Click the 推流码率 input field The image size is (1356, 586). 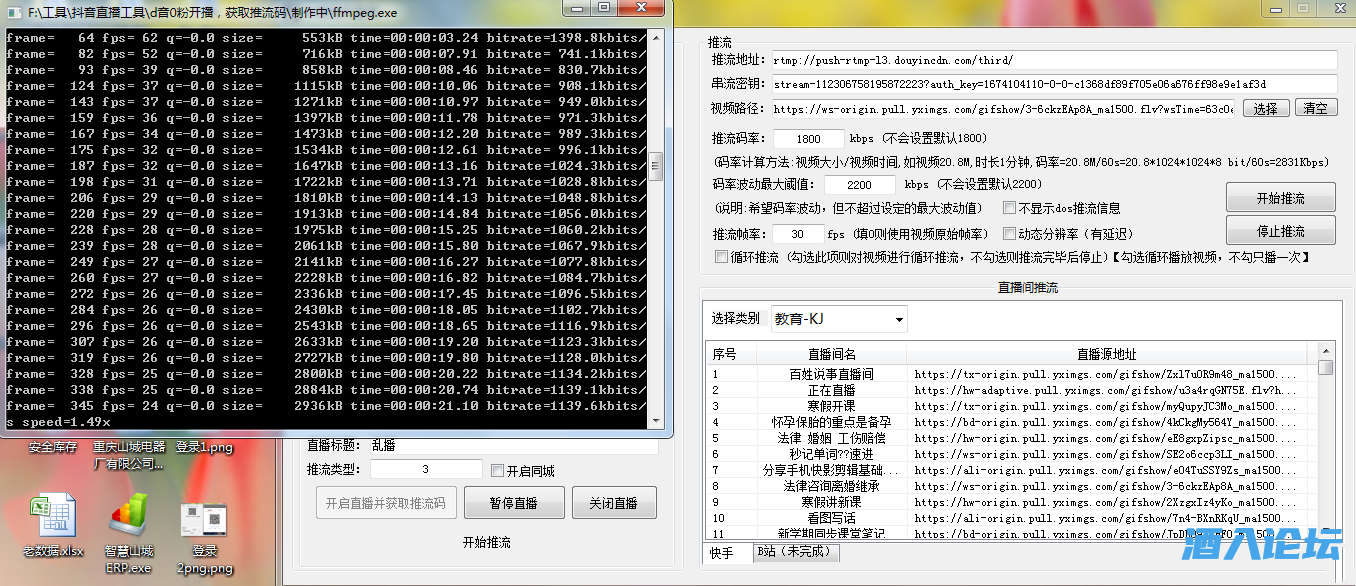(x=808, y=139)
